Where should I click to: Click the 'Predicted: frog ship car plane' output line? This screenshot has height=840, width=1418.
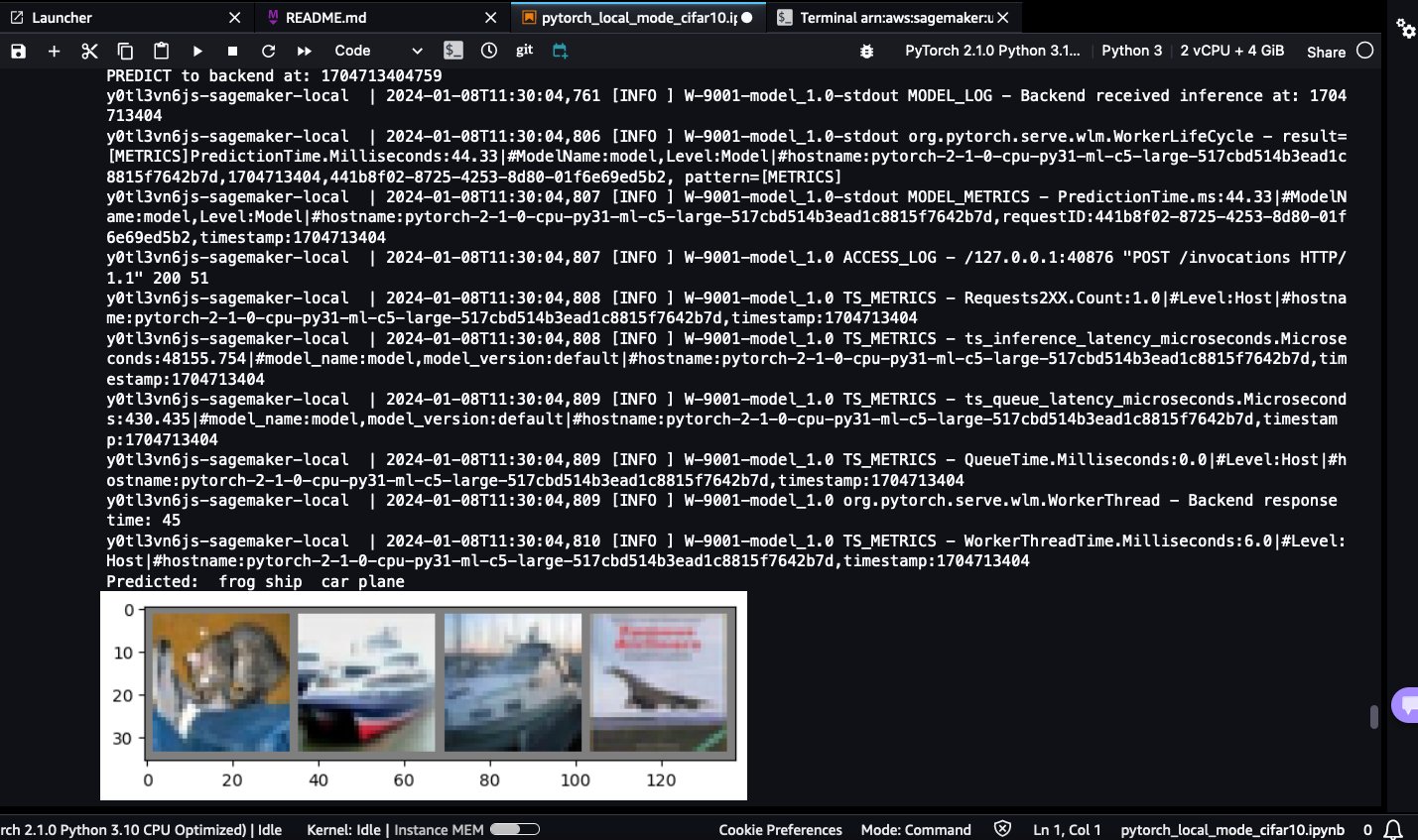255,582
